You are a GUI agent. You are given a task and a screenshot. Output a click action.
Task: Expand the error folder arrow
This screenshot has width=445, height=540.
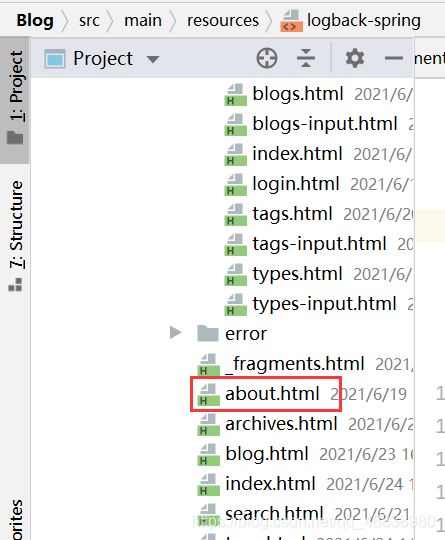point(176,333)
